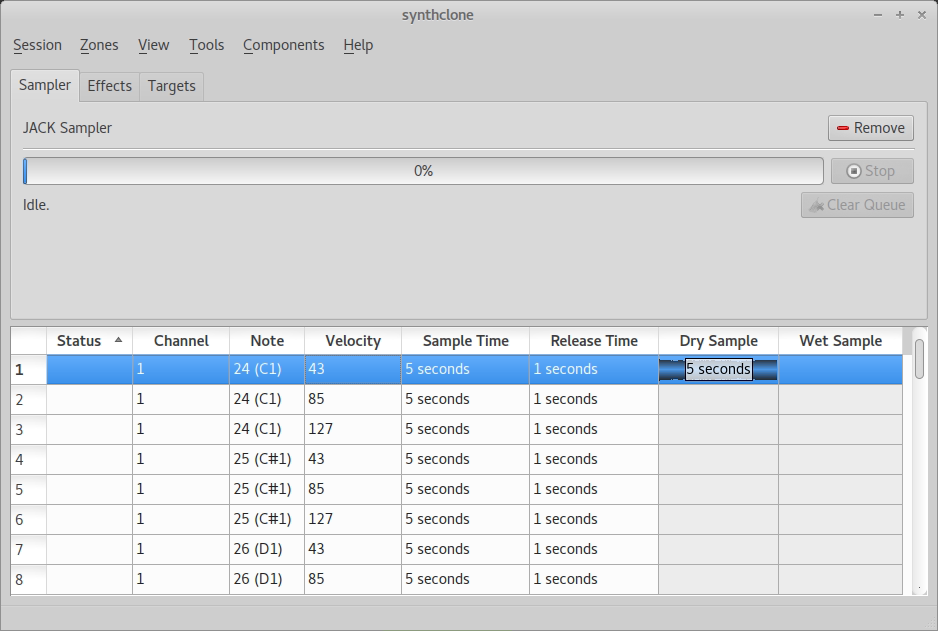This screenshot has height=631, width=938.
Task: Open the View menu
Action: (x=153, y=45)
